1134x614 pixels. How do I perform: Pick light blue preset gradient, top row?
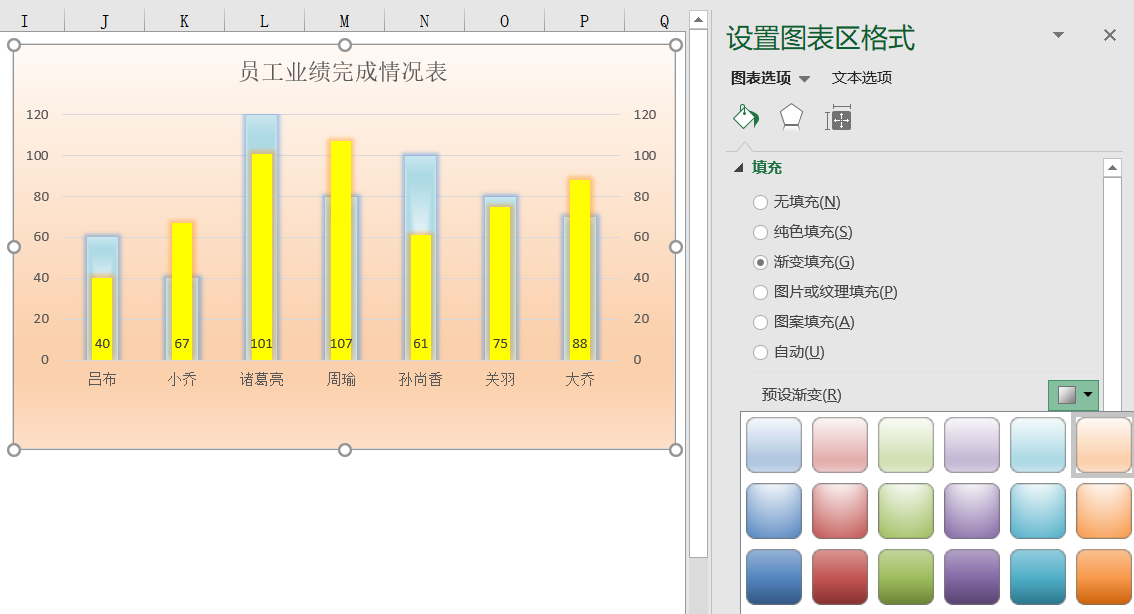coord(774,445)
